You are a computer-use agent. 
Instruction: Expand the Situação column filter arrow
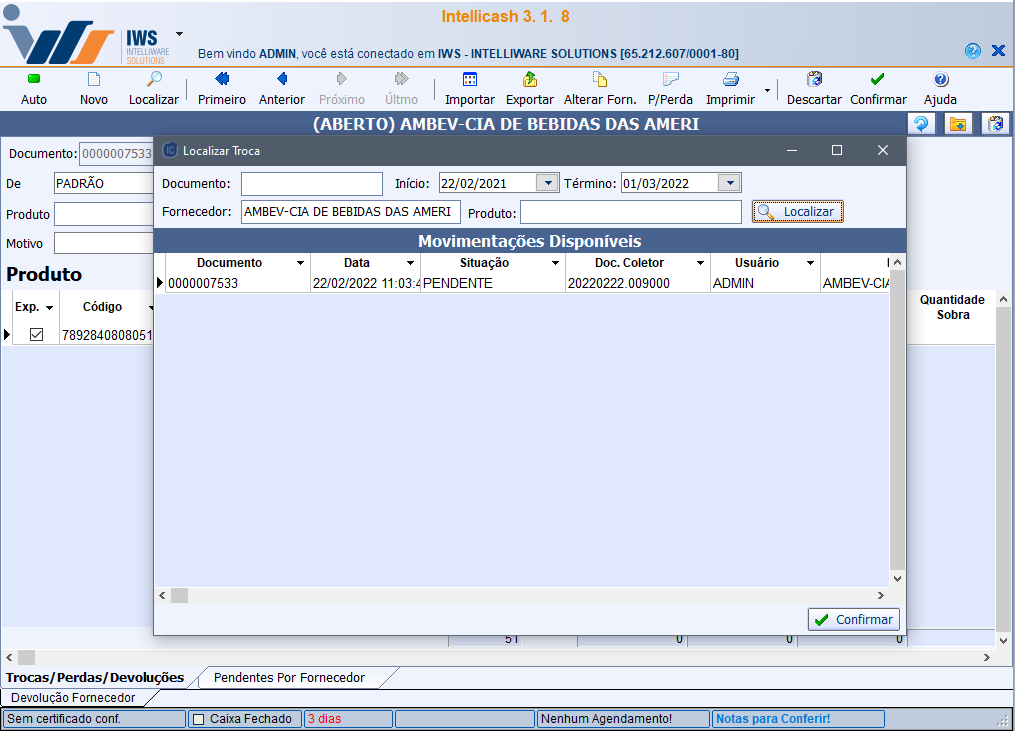tap(555, 263)
